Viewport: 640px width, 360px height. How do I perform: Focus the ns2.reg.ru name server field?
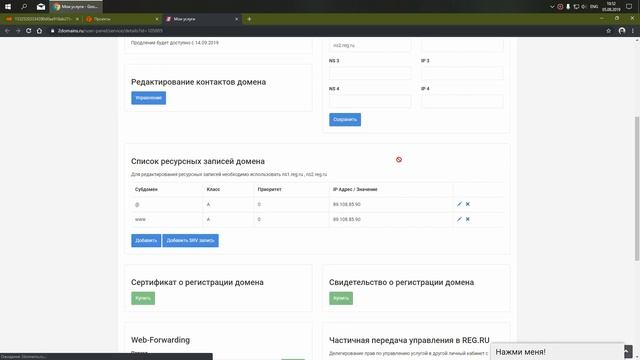coord(370,45)
